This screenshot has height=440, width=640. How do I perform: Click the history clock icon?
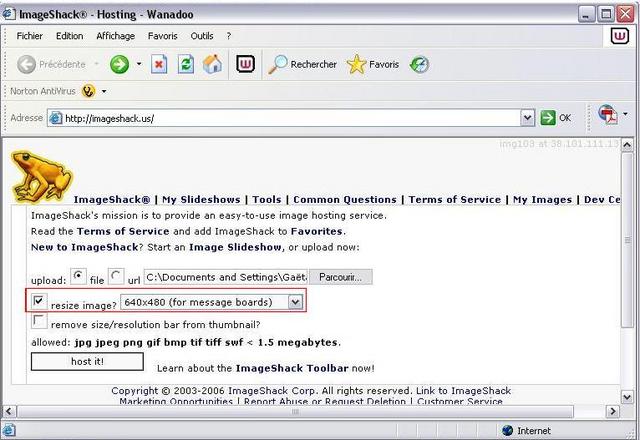coord(420,64)
